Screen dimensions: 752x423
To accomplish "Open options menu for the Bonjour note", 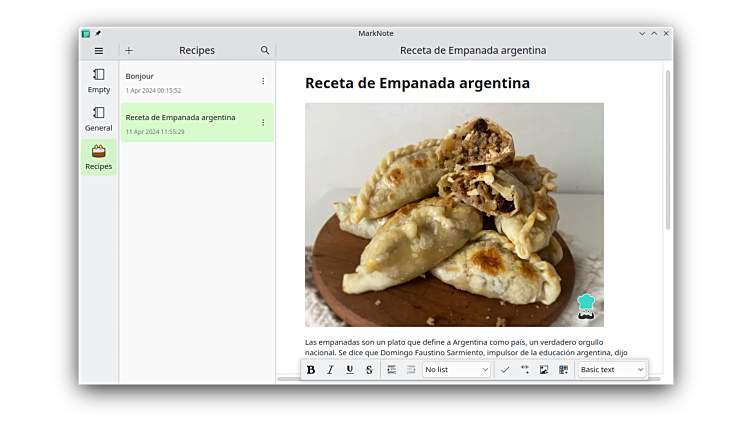I will [263, 82].
